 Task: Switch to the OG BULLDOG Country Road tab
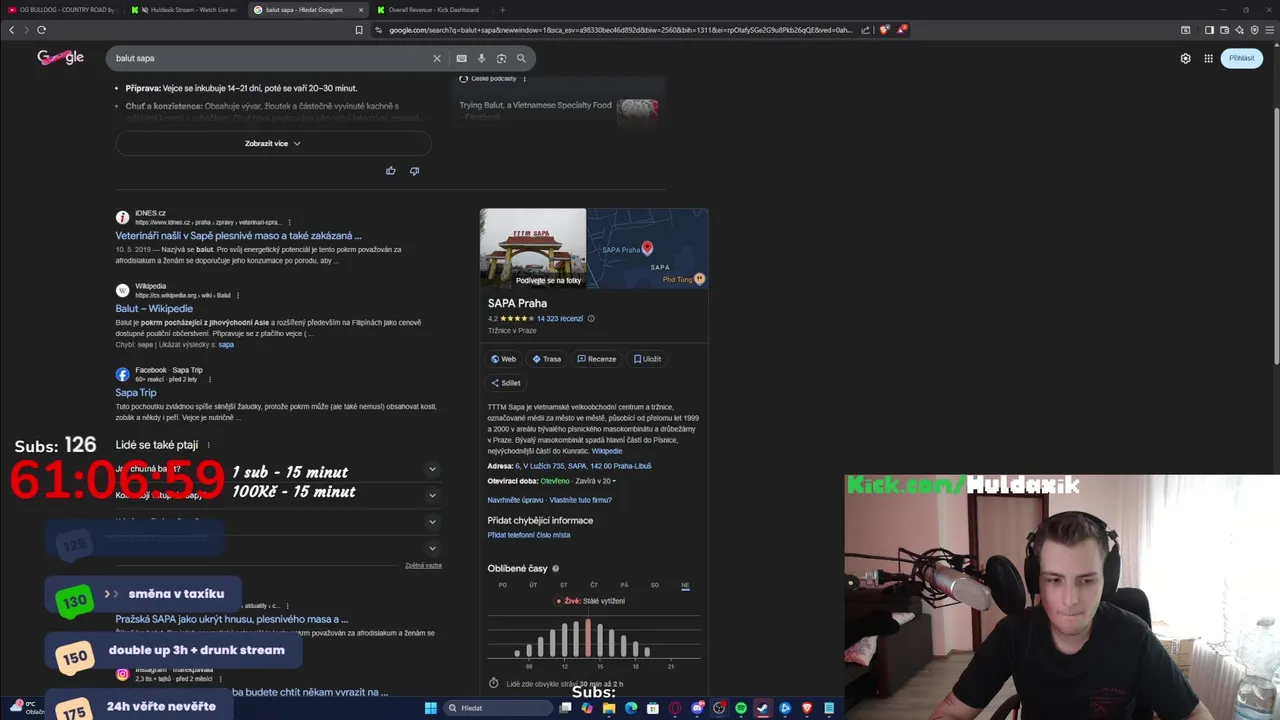(62, 10)
